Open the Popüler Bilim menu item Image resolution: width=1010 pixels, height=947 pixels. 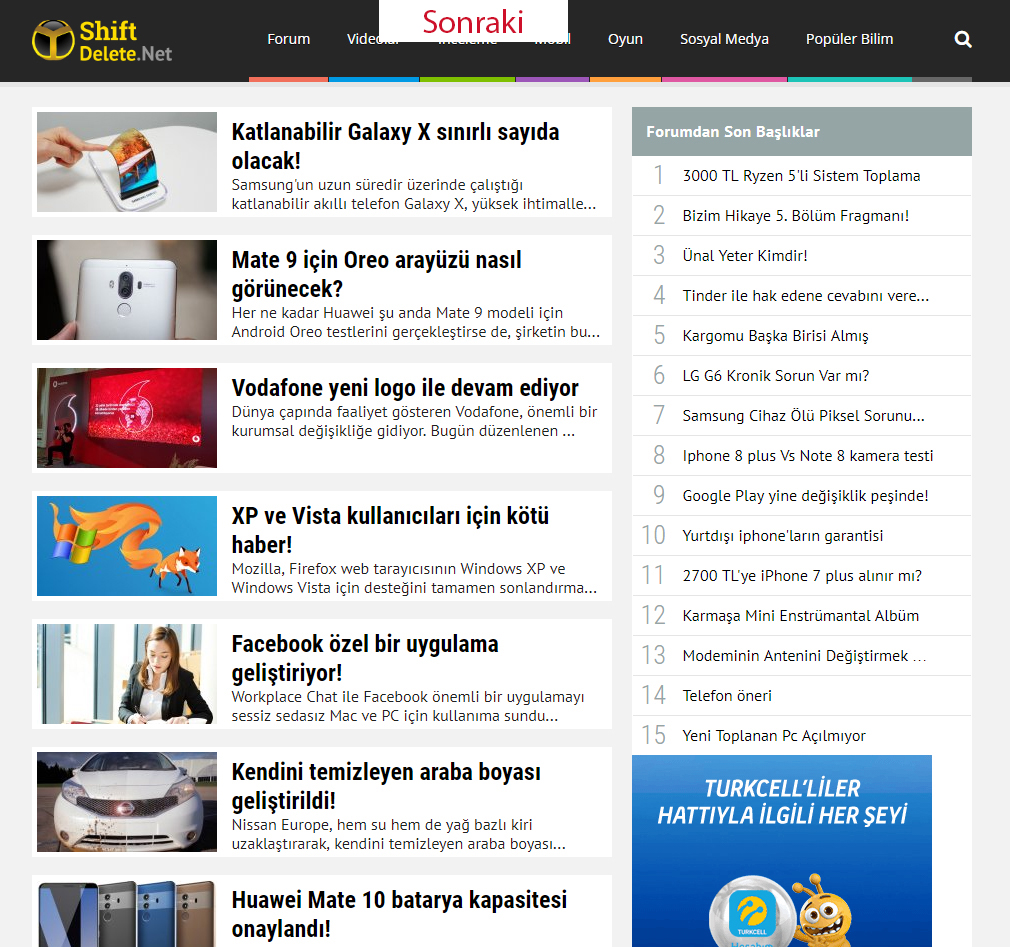849,39
